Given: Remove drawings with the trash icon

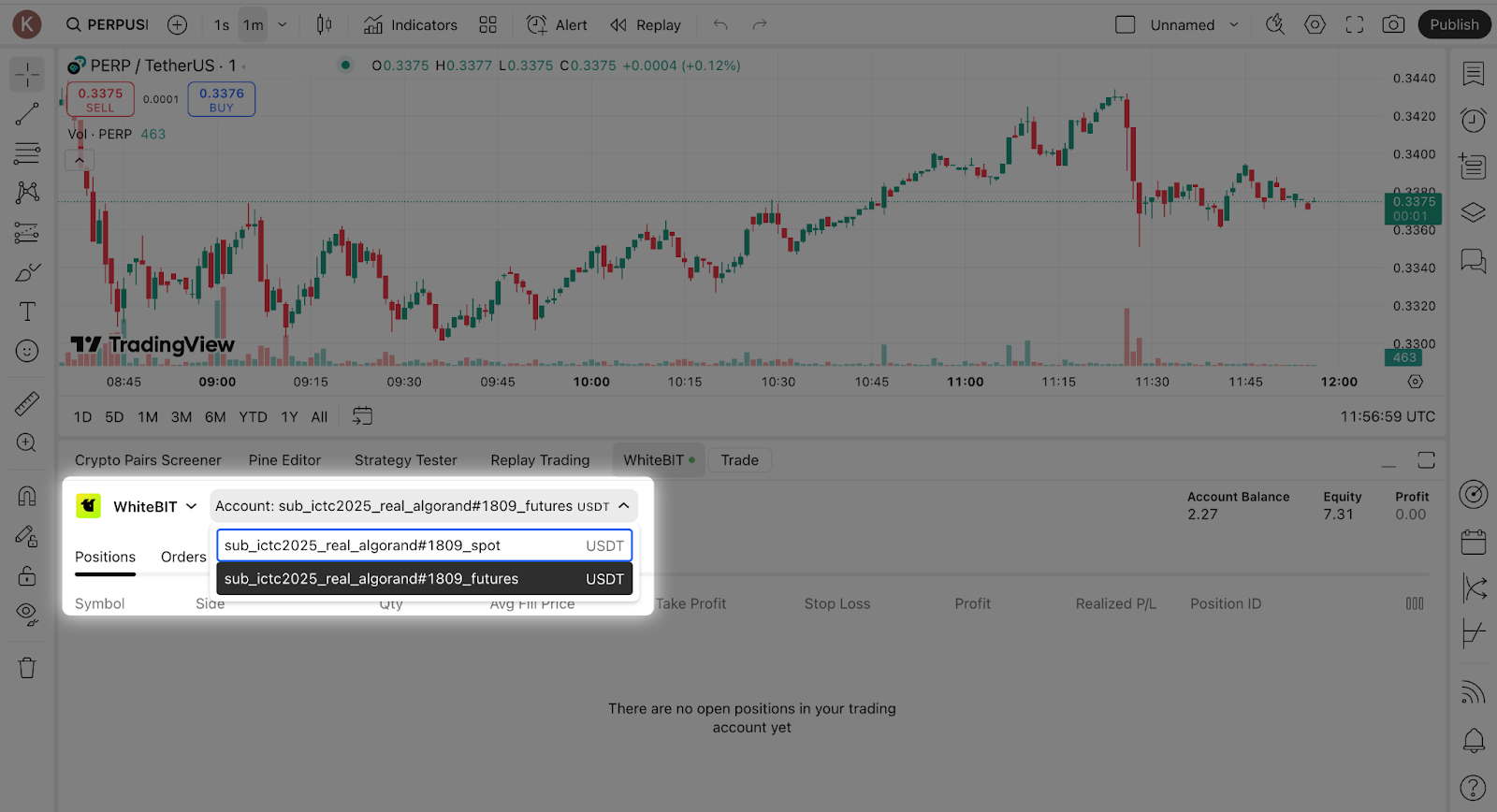Looking at the screenshot, I should [x=27, y=668].
